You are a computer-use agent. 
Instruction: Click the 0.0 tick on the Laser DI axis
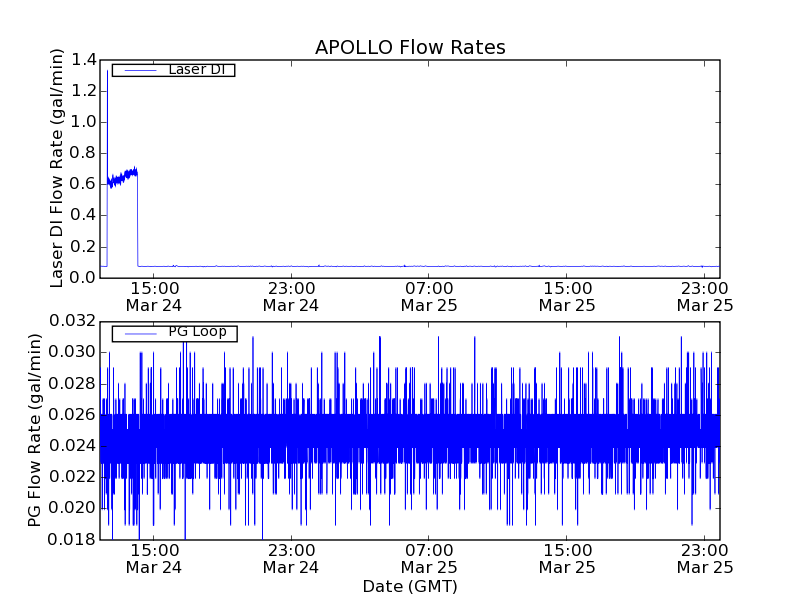[83, 278]
